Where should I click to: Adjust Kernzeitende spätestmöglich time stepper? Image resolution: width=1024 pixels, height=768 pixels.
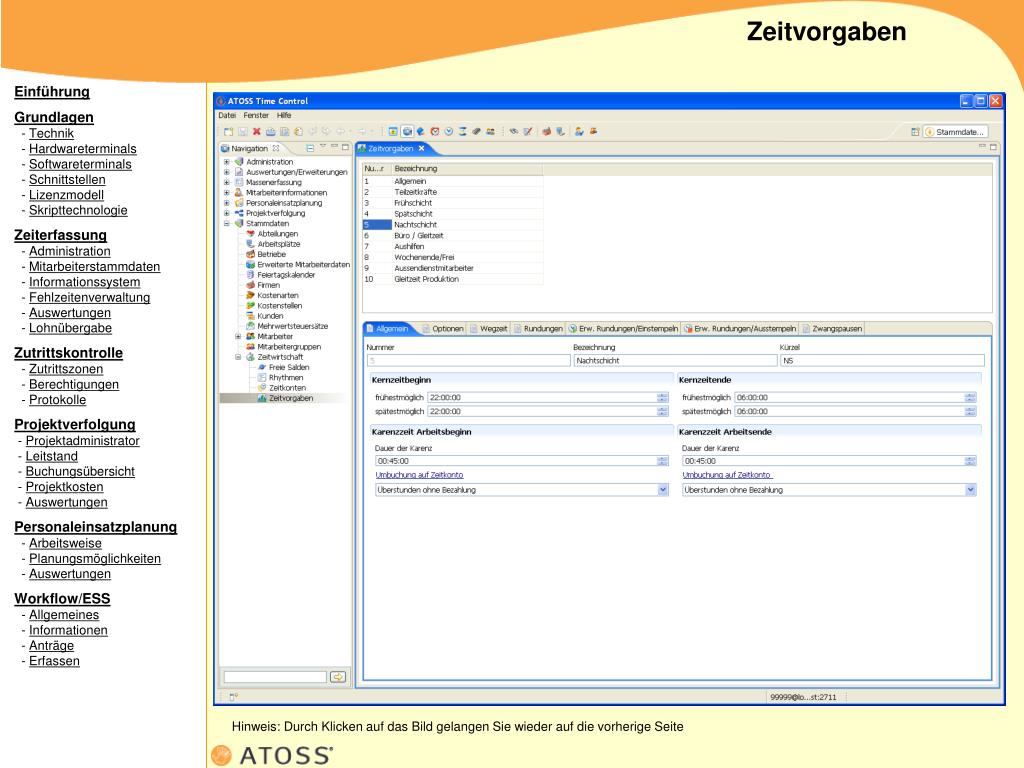pyautogui.click(x=970, y=411)
